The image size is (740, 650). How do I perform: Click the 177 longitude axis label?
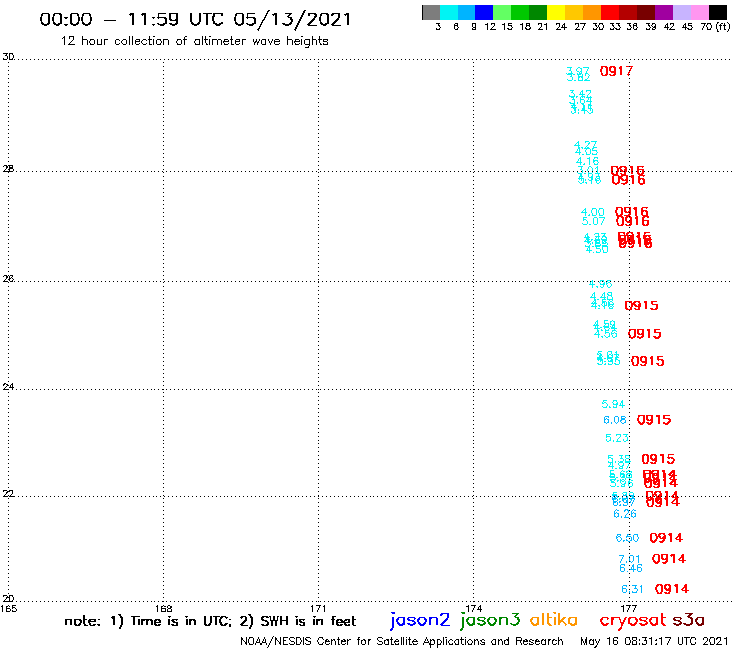(x=629, y=608)
